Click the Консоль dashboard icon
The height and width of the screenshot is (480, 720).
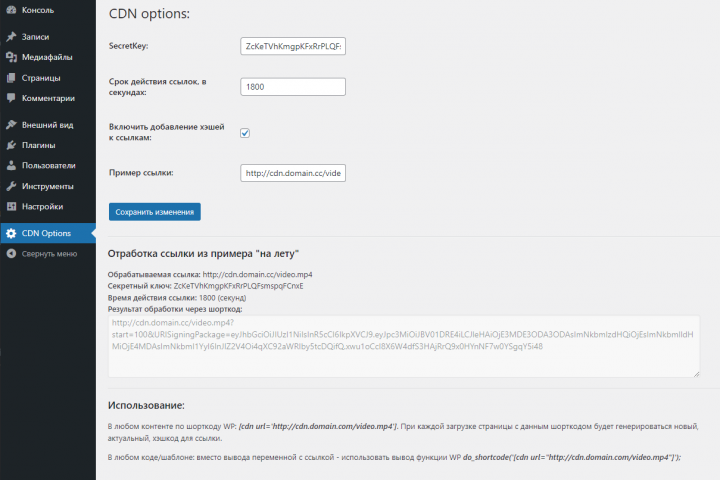coord(10,11)
